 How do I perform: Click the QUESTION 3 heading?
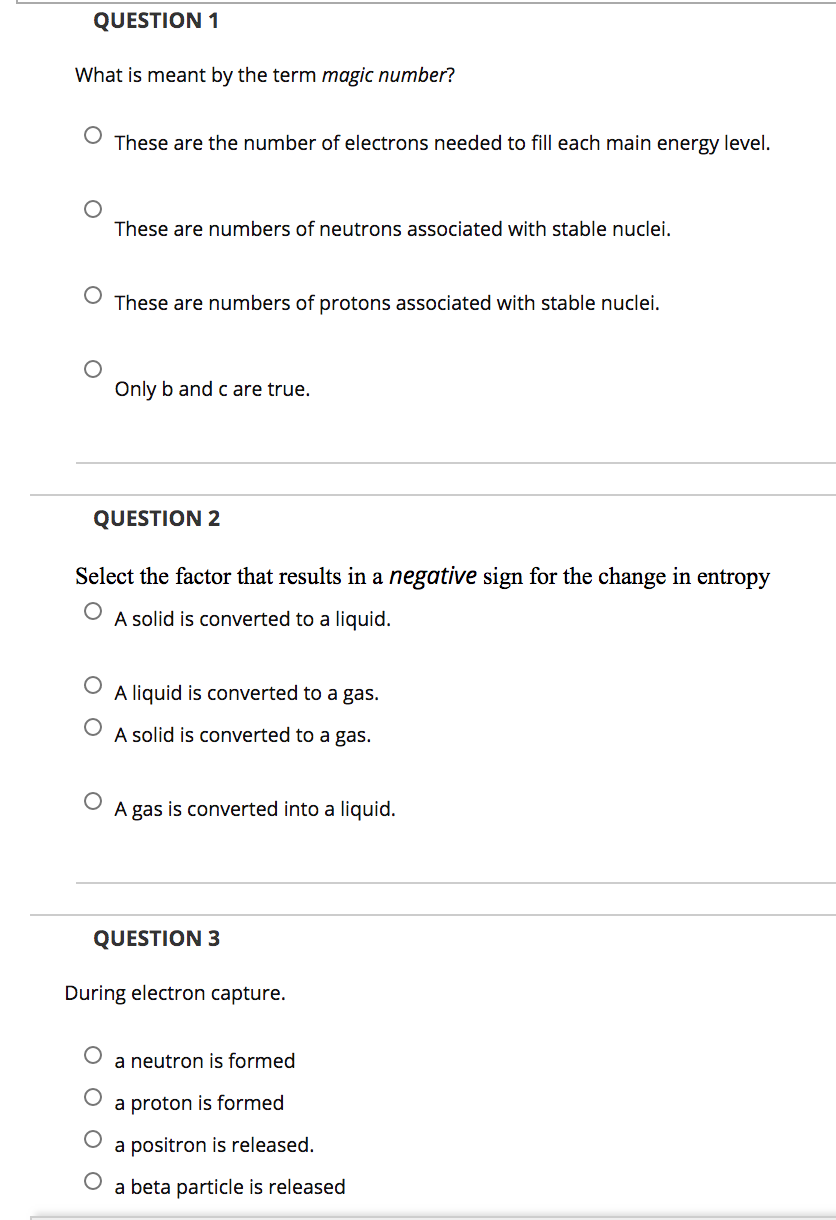[156, 938]
